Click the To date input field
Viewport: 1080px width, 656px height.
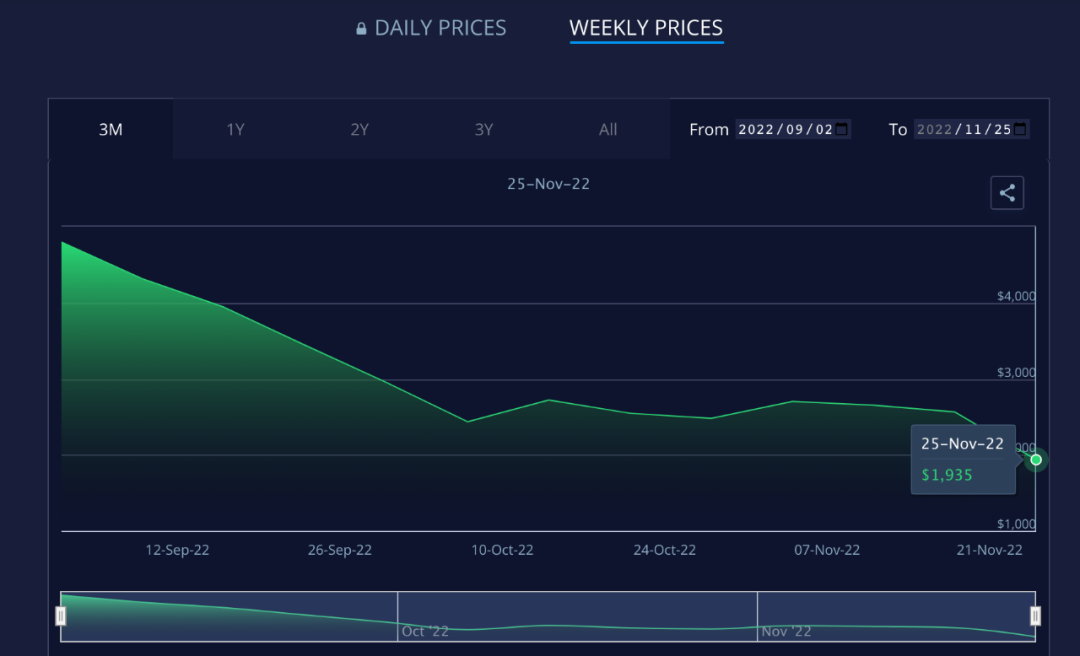pos(964,129)
